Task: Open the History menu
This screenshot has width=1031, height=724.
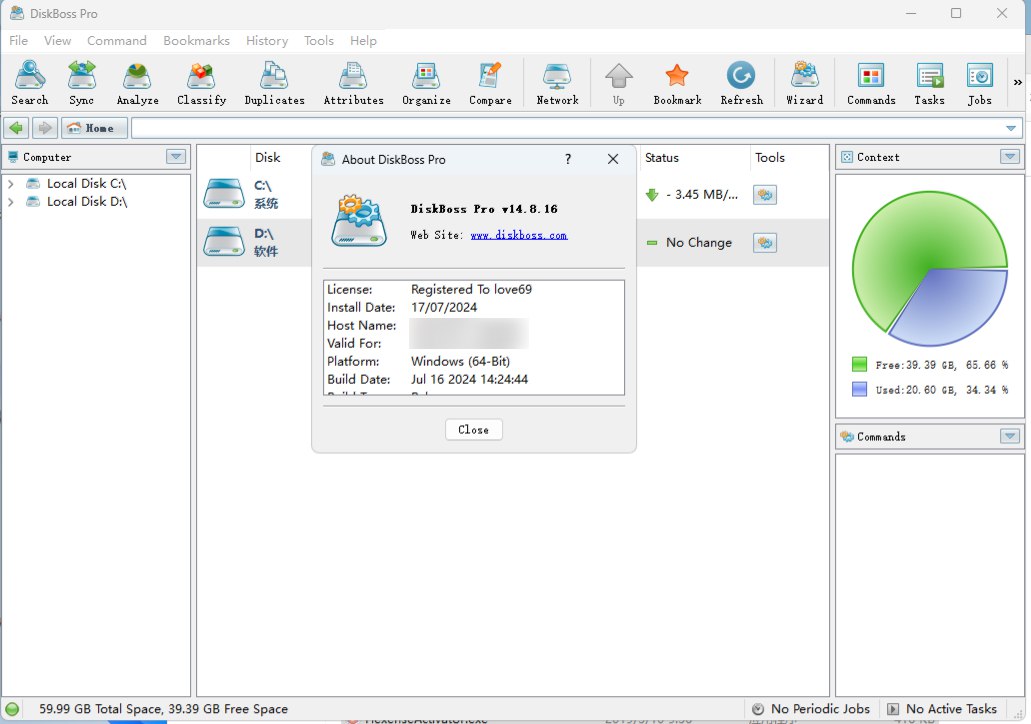Action: [x=266, y=41]
